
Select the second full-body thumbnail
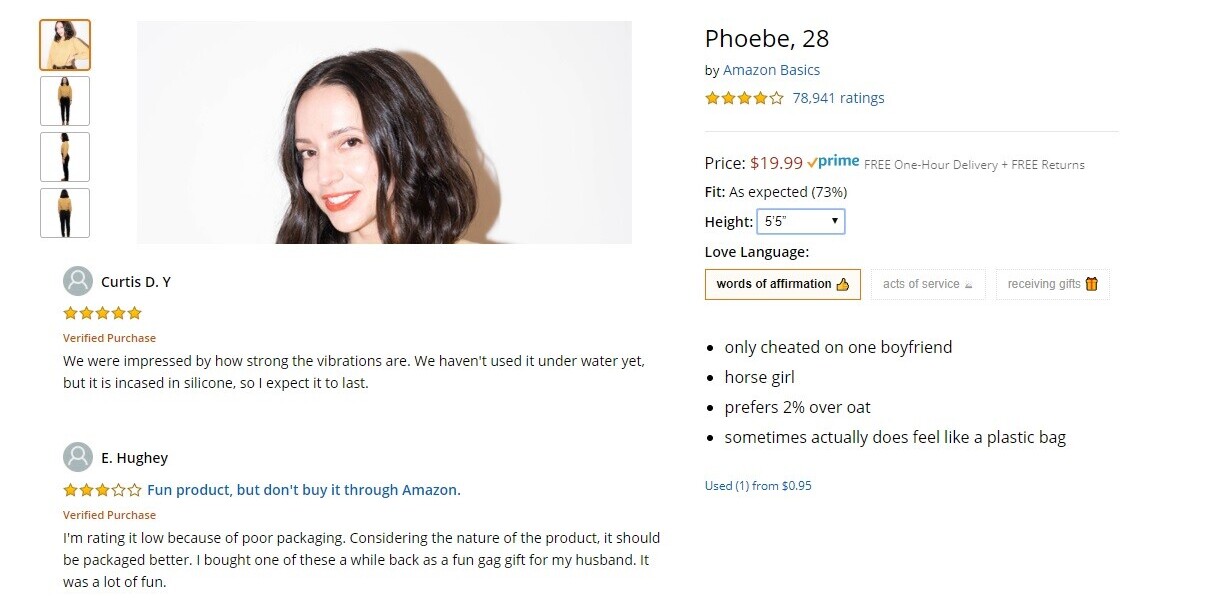point(65,101)
